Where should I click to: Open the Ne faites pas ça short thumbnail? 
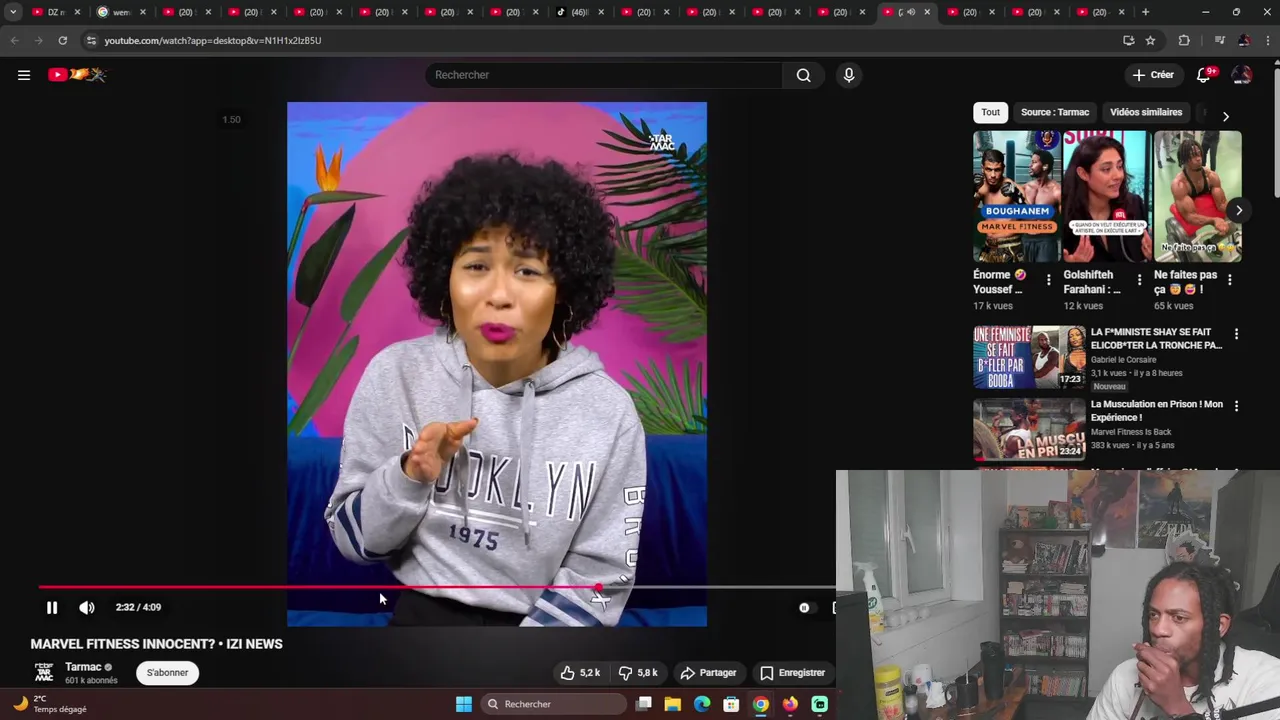[x=1198, y=196]
